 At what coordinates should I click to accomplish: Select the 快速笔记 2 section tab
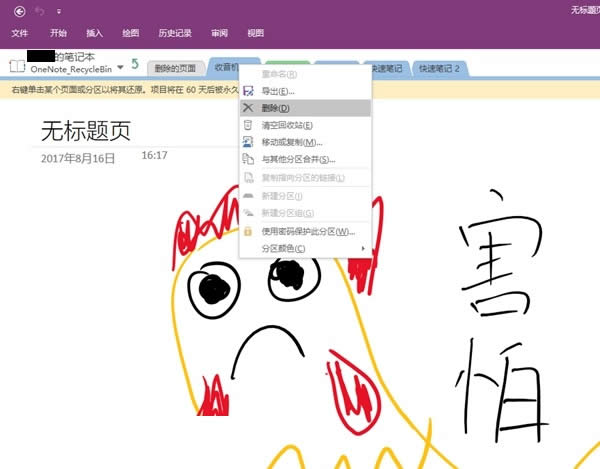tap(440, 68)
